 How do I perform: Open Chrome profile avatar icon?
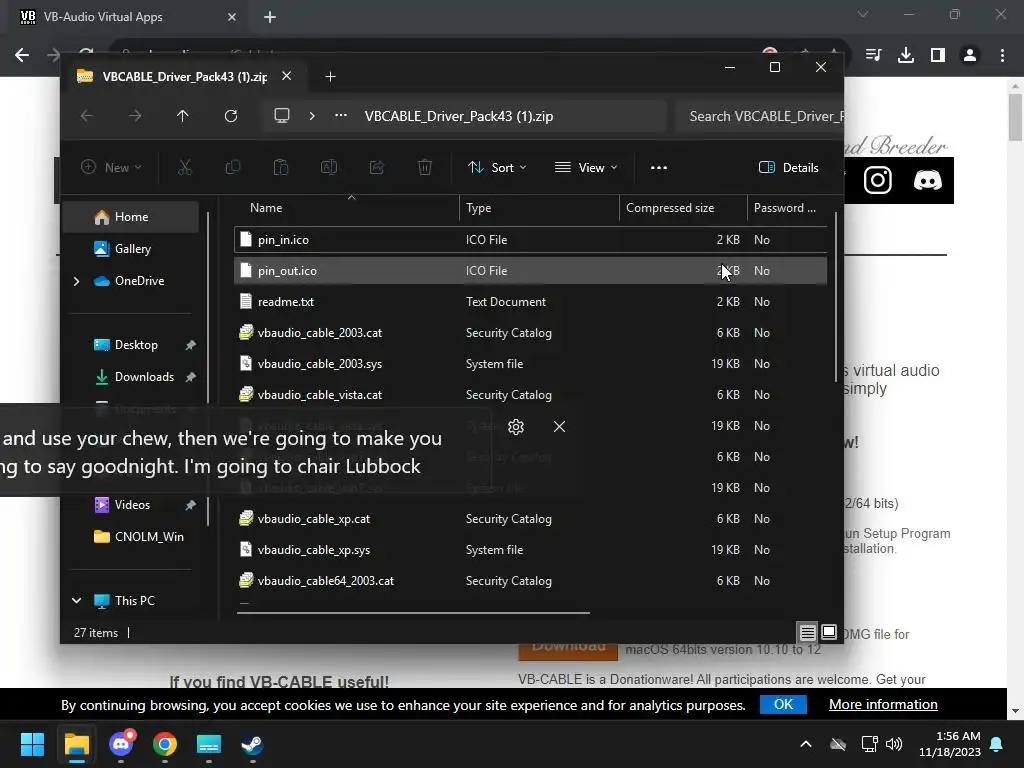(x=970, y=56)
